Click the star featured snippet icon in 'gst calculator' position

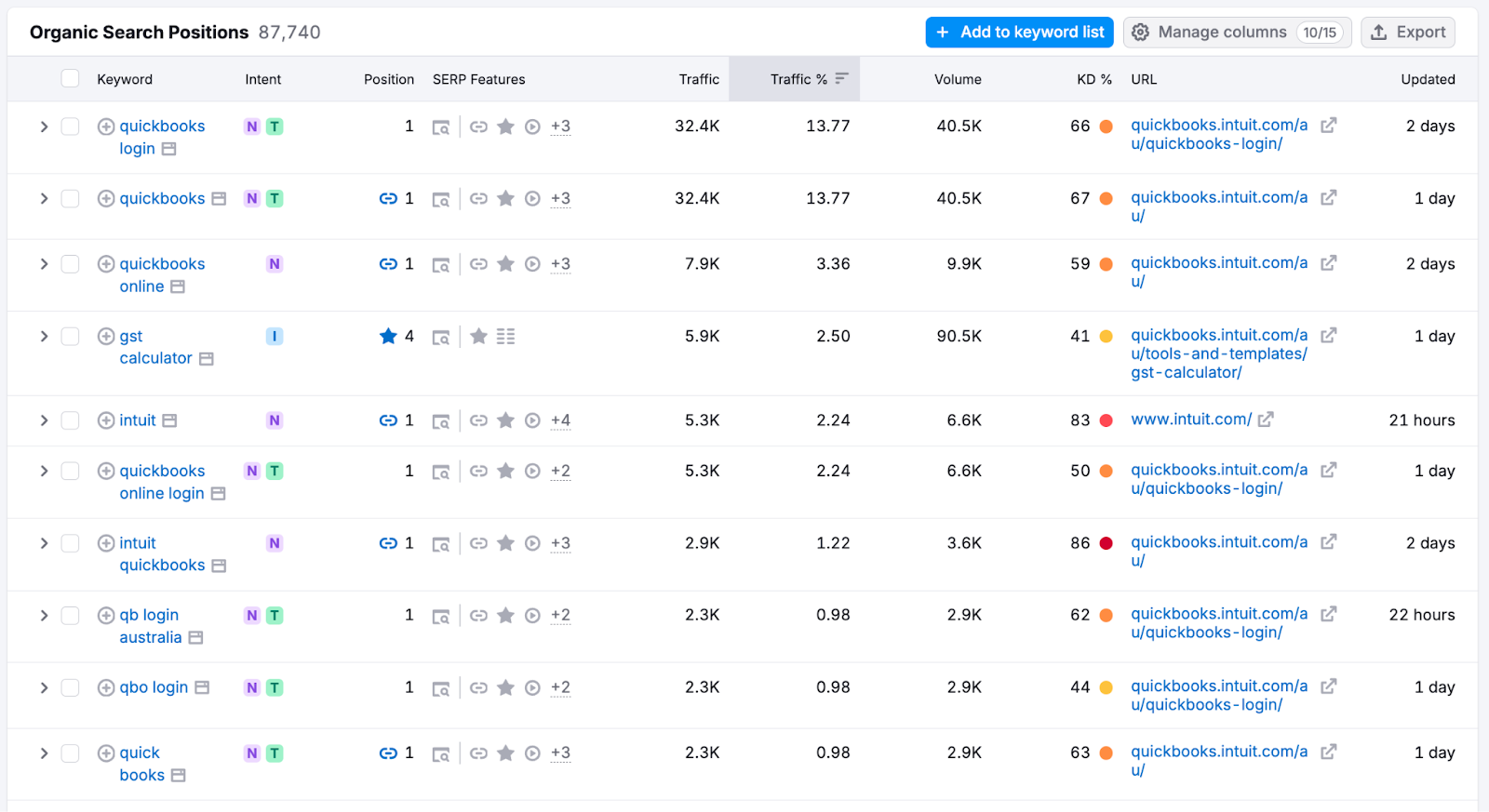[388, 336]
